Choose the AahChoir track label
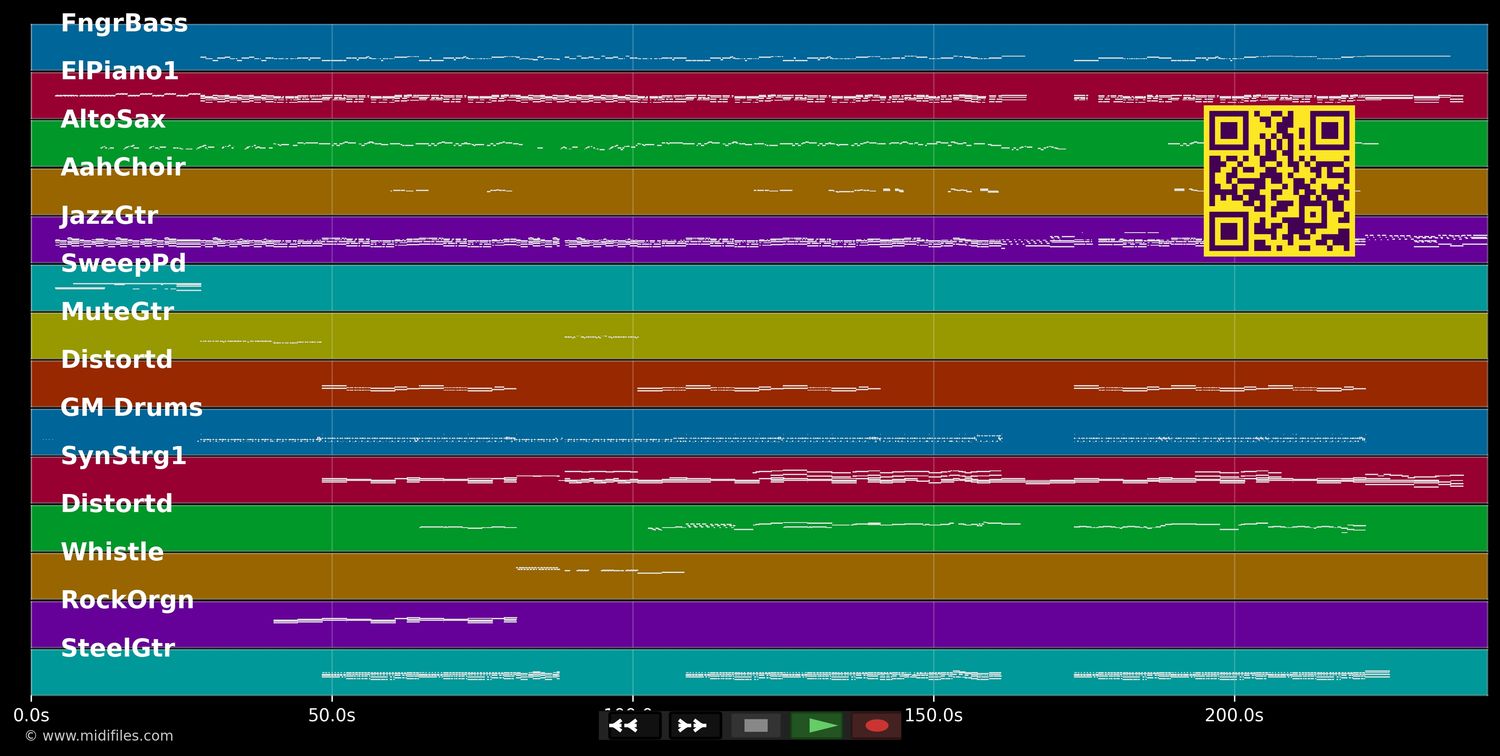1500x756 pixels. coord(123,168)
